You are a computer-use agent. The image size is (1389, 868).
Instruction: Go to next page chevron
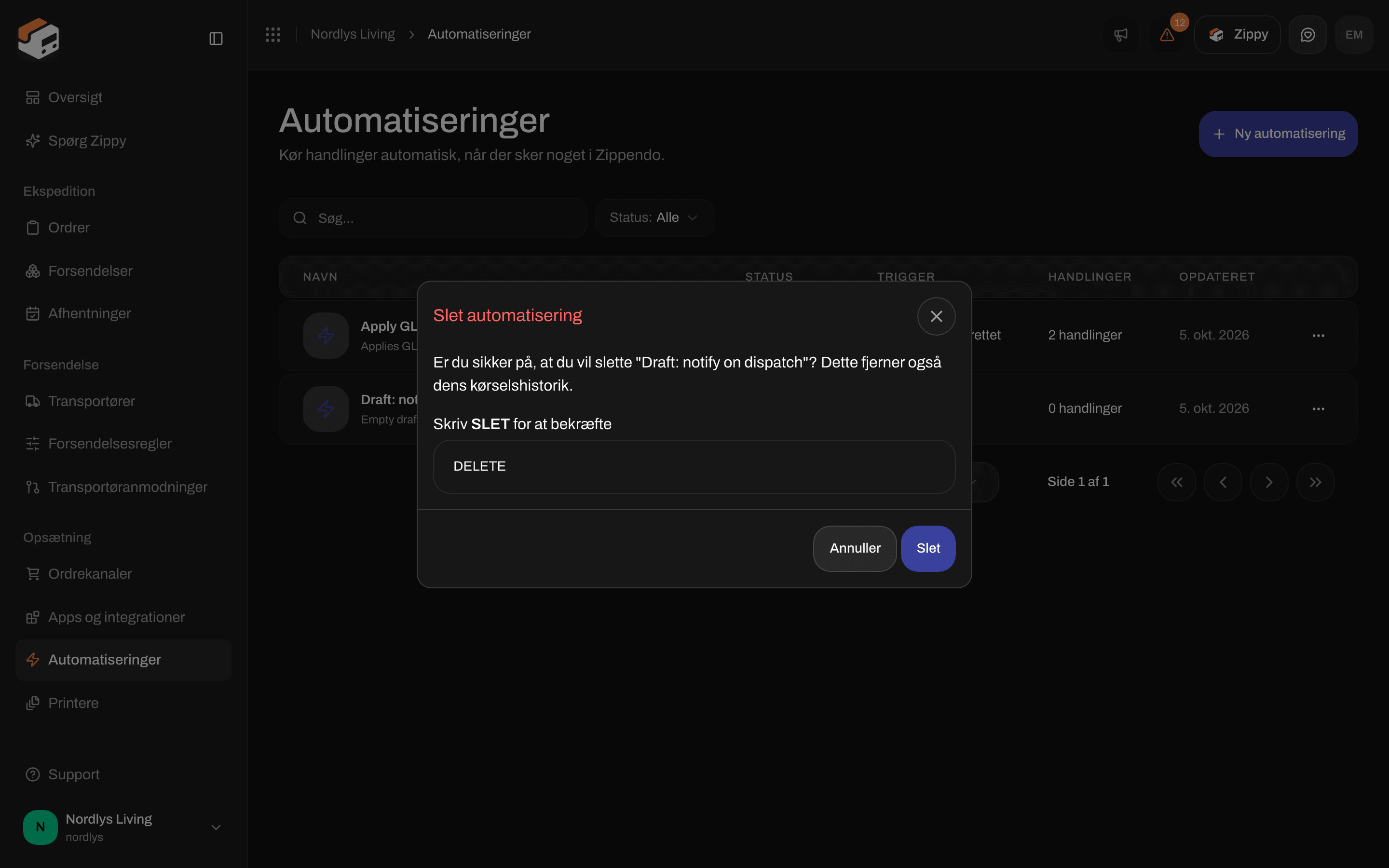point(1269,482)
